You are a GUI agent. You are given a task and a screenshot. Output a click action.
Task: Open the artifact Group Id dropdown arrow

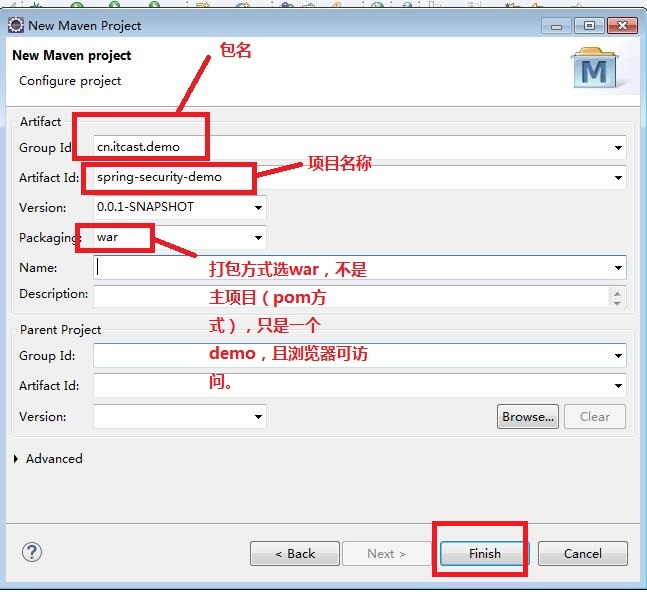(x=618, y=148)
